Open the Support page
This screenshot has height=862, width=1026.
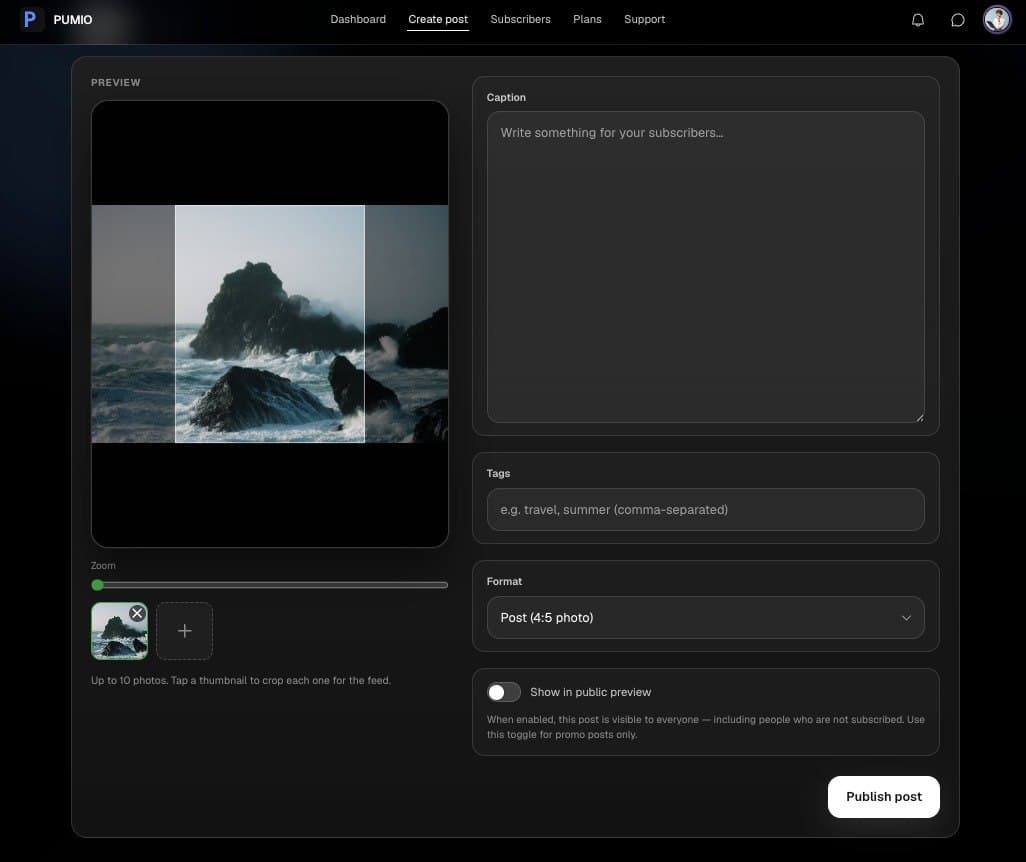(x=645, y=20)
